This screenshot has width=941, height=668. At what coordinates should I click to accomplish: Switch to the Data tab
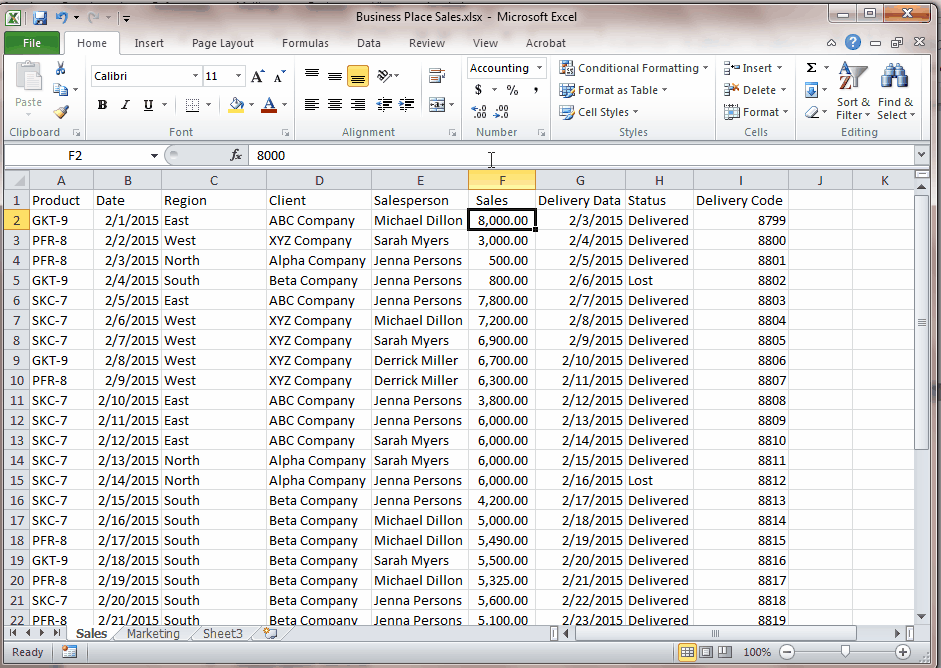368,43
